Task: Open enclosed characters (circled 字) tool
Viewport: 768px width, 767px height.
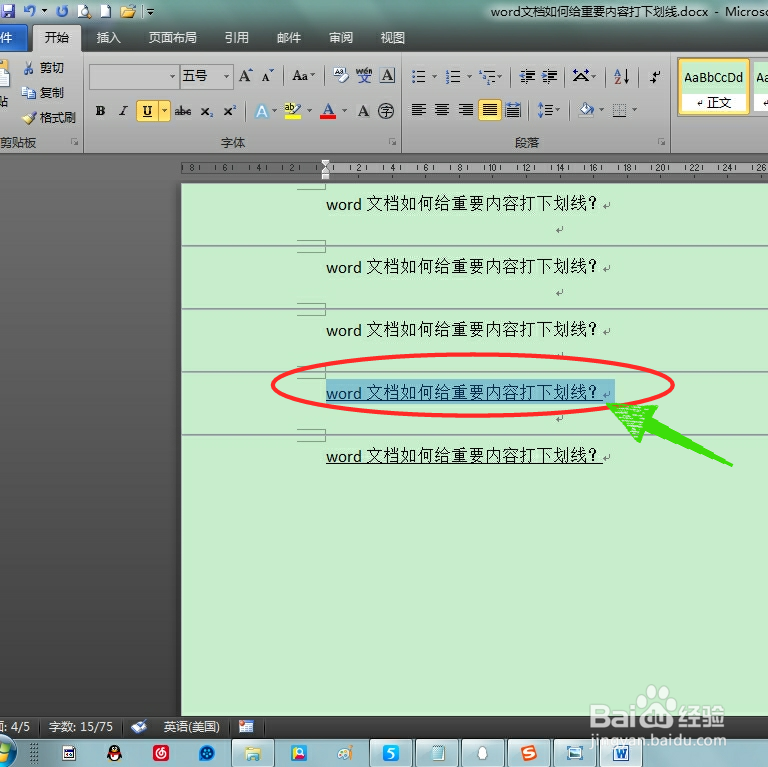Action: pyautogui.click(x=386, y=111)
